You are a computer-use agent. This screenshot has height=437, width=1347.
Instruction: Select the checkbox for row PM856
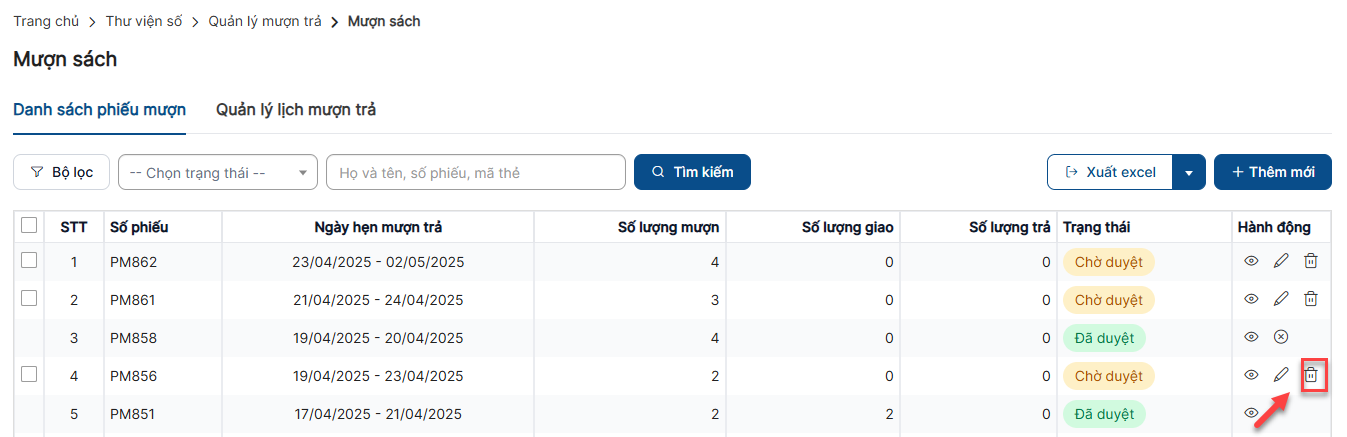coord(29,374)
